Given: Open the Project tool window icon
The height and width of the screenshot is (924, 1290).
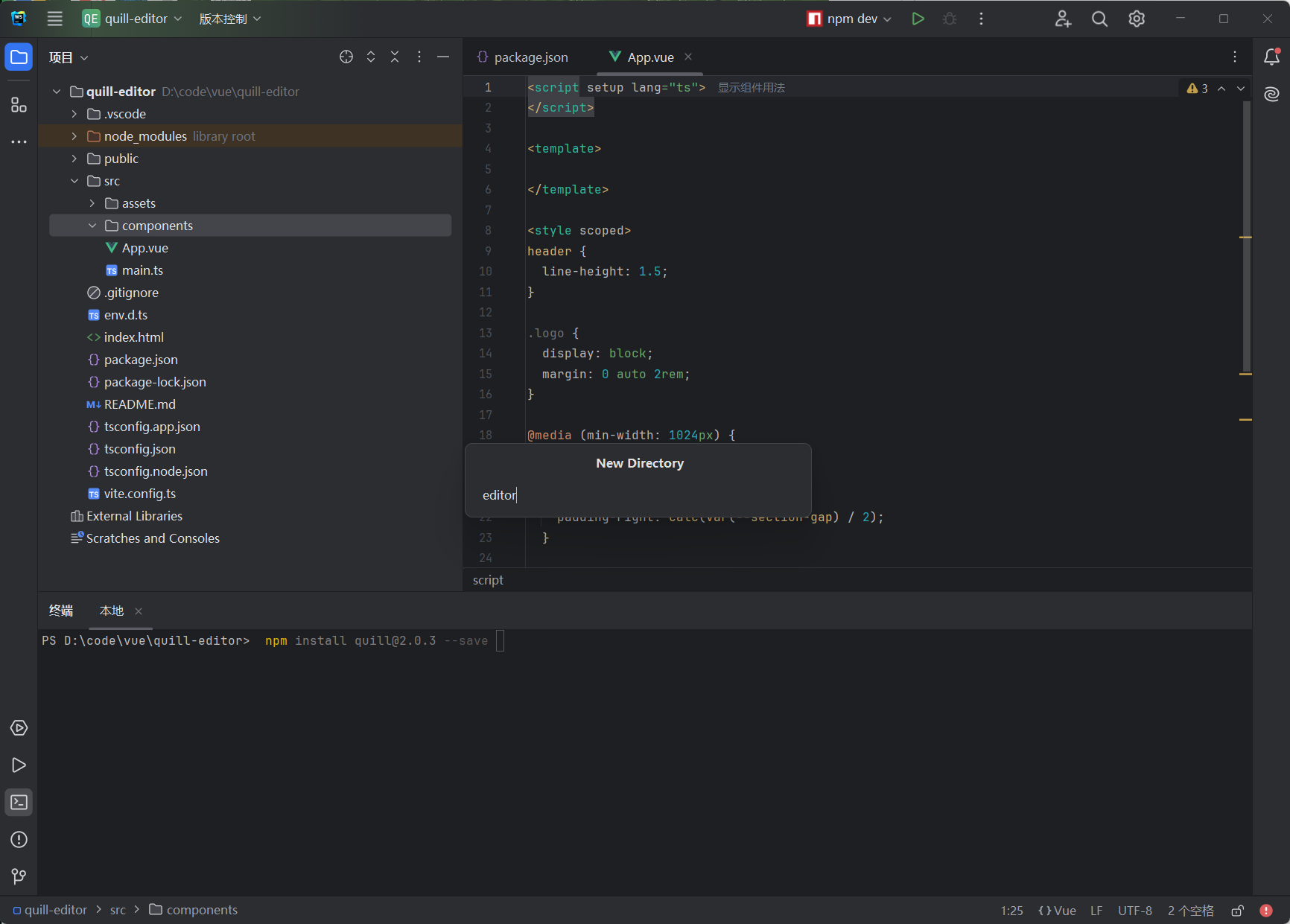Looking at the screenshot, I should pyautogui.click(x=19, y=57).
